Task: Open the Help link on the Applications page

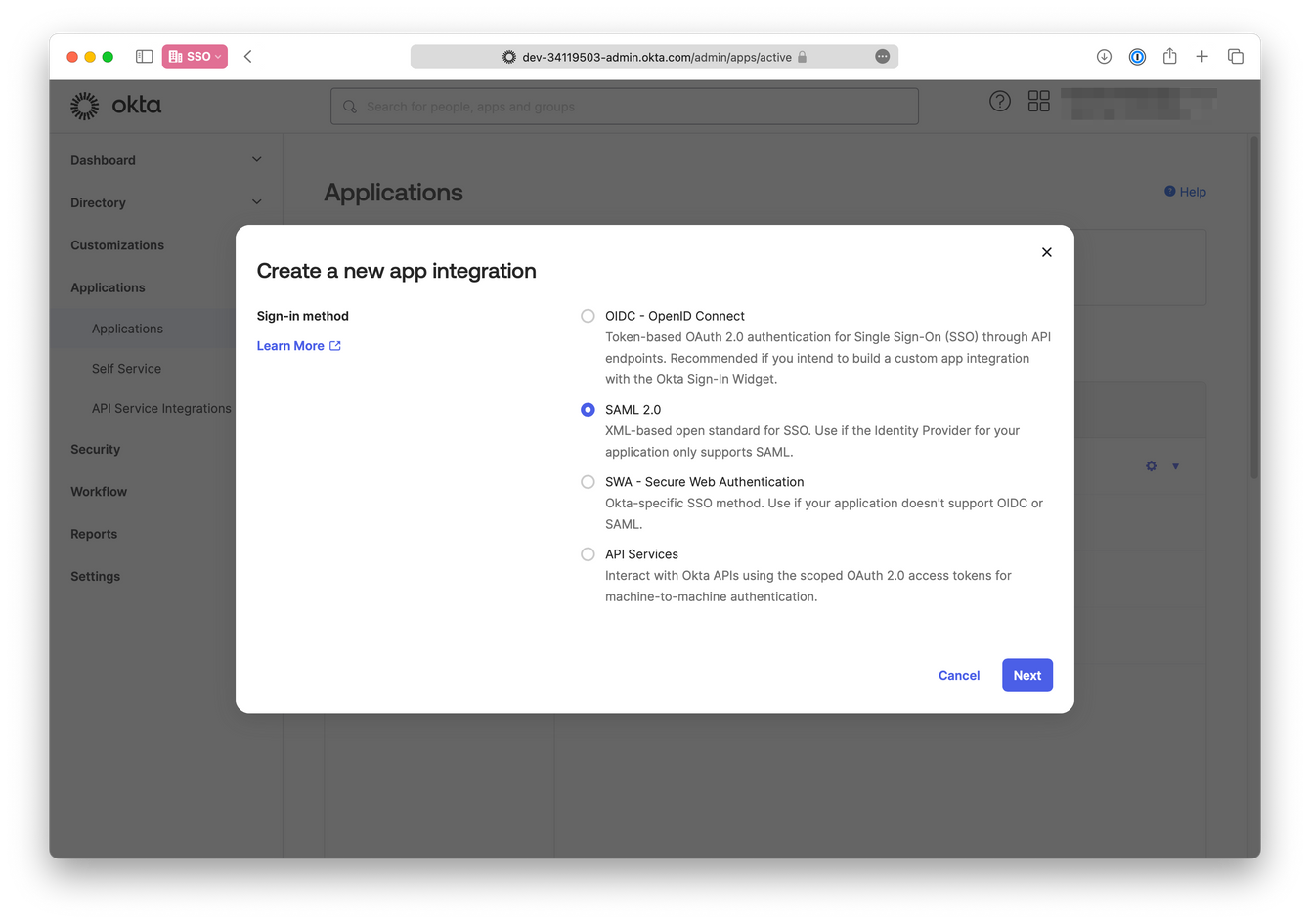Action: coord(1185,192)
